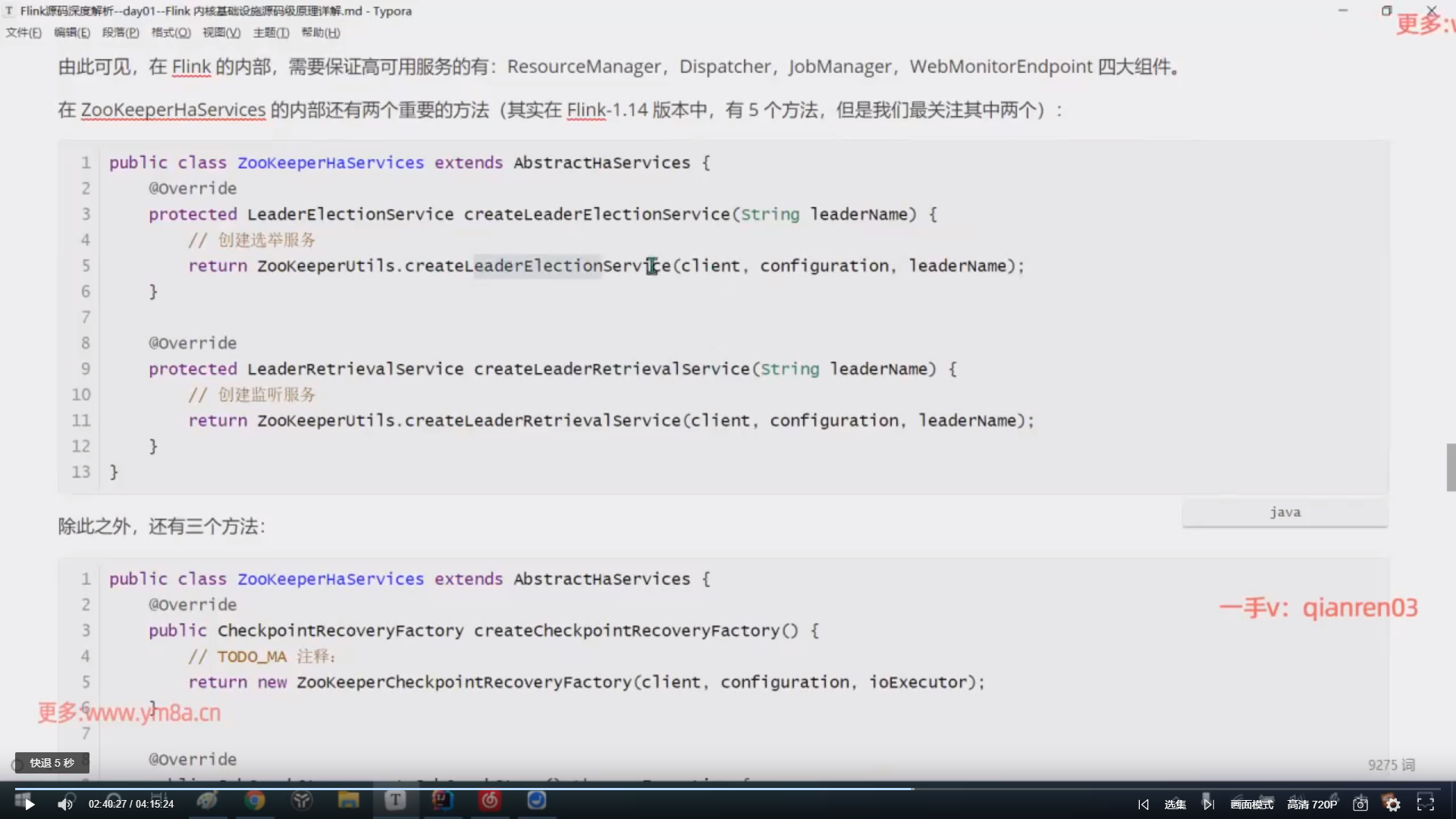Skip to next episode button
The image size is (1456, 819).
point(1209,805)
